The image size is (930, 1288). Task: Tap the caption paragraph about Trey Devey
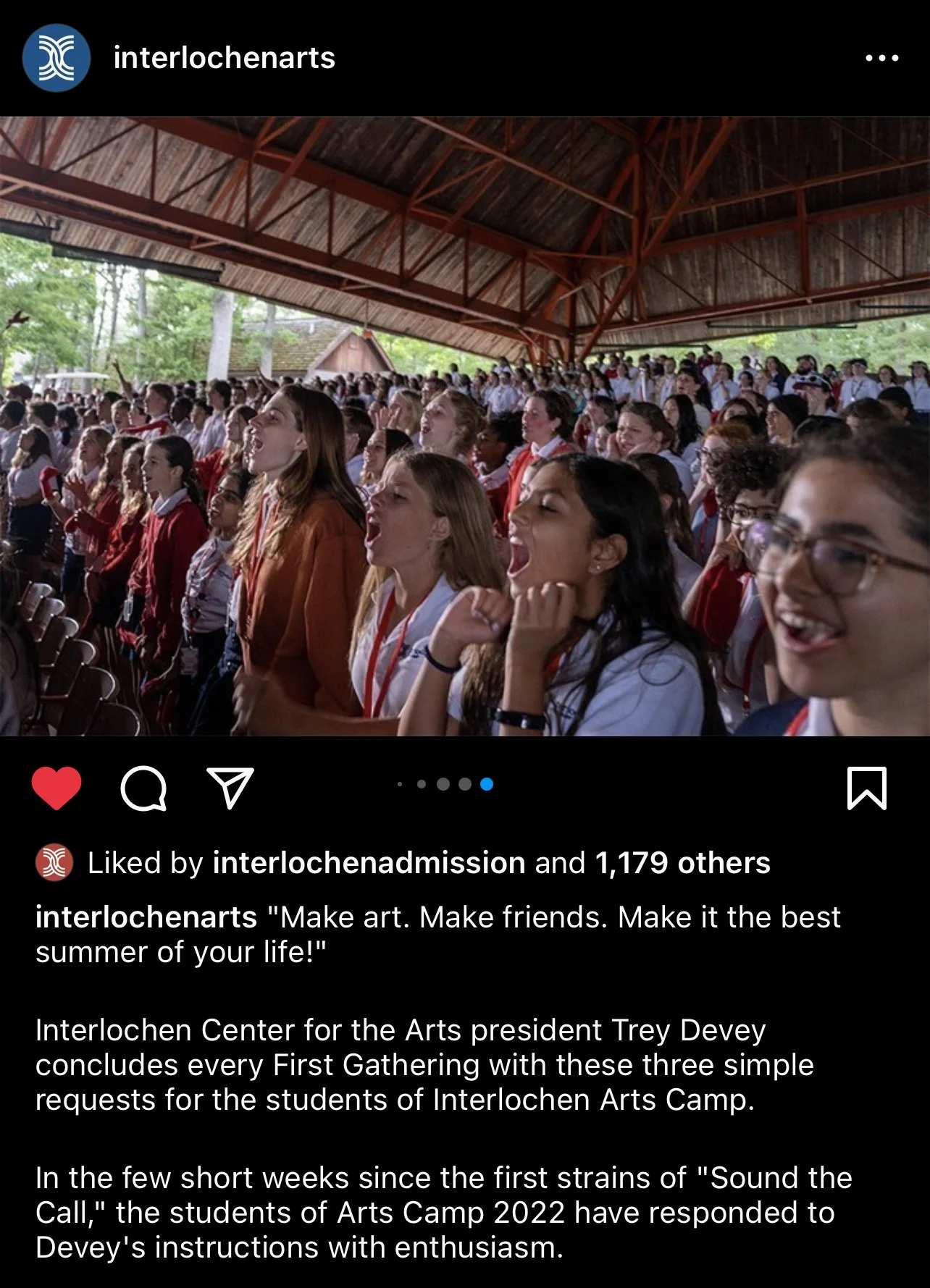(424, 1064)
